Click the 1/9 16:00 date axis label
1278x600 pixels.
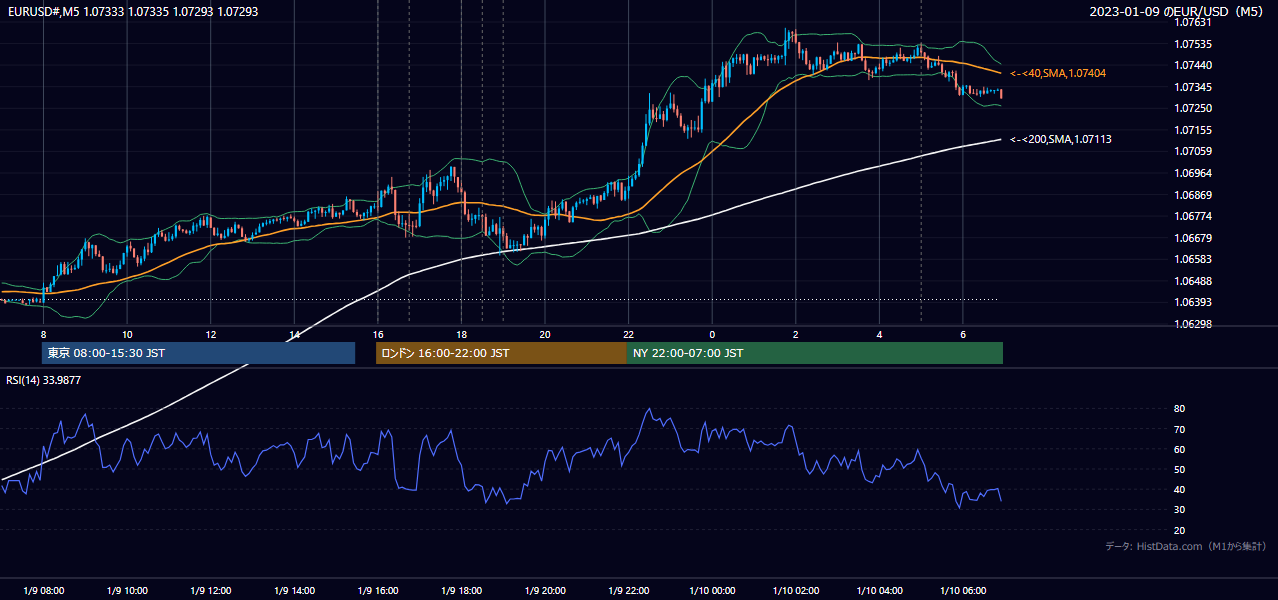[377, 591]
